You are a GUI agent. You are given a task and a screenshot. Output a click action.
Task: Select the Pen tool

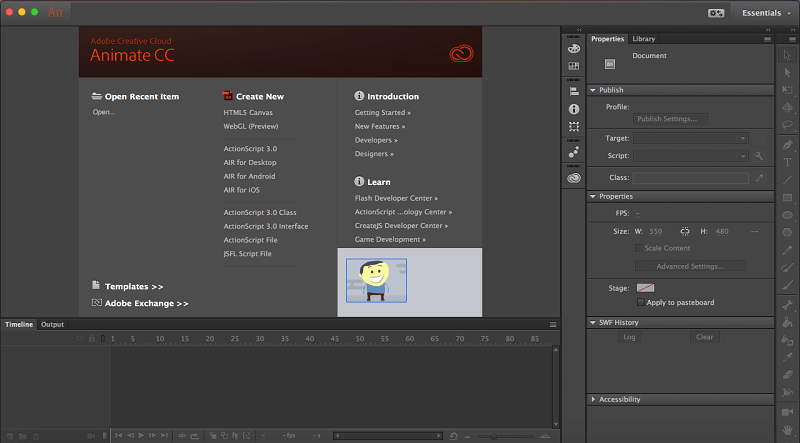(x=787, y=145)
